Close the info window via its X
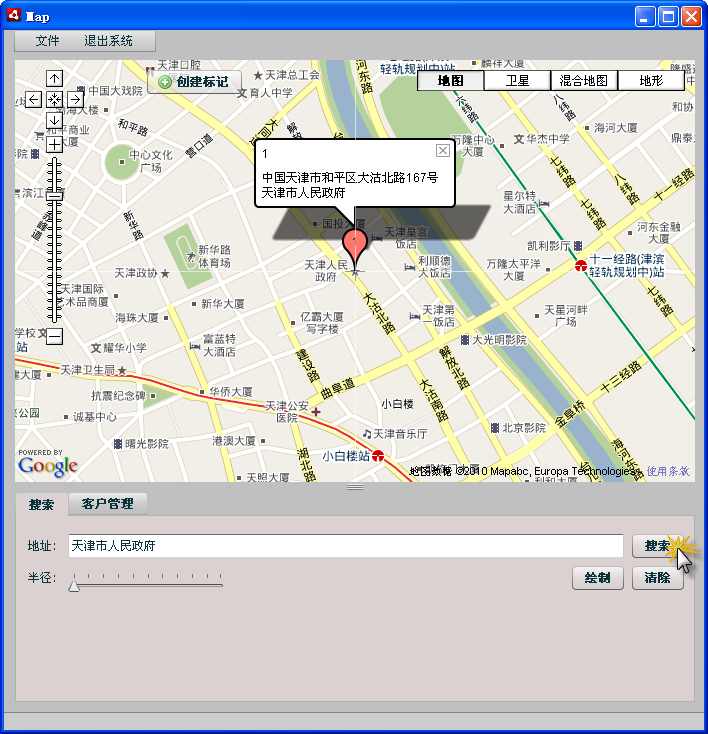This screenshot has width=708, height=734. coord(442,150)
